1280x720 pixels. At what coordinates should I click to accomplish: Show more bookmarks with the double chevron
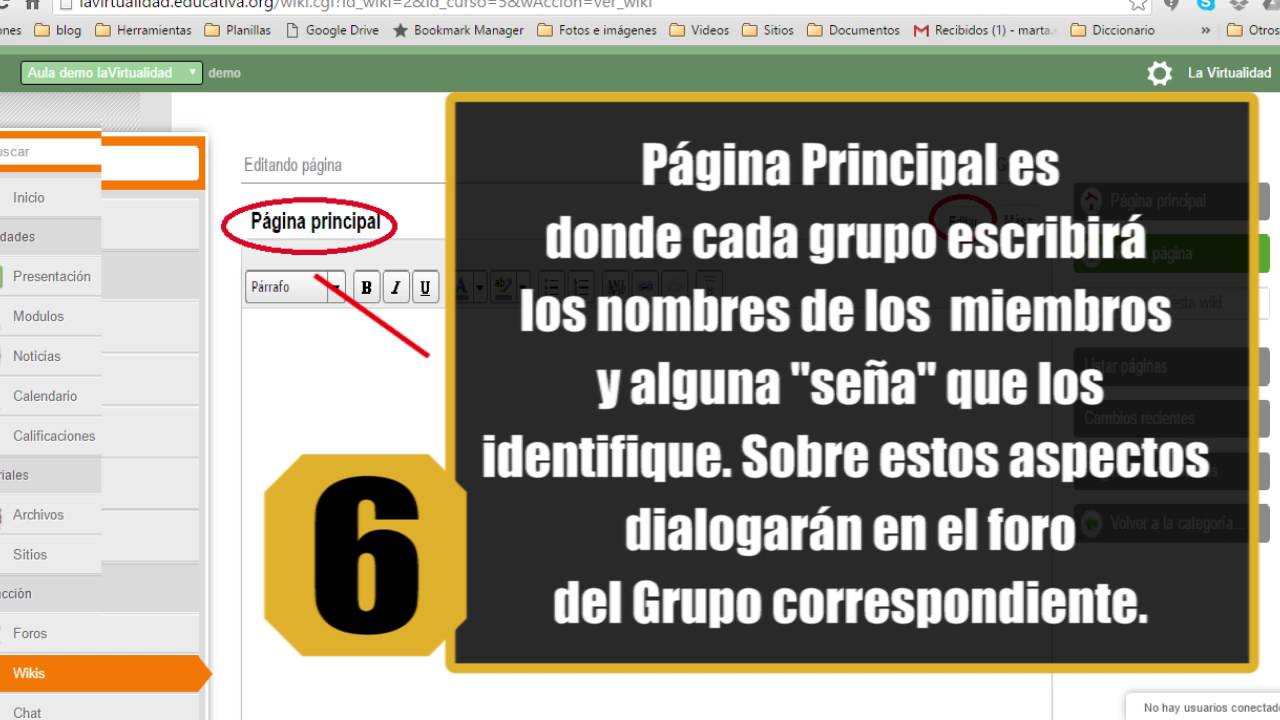pyautogui.click(x=1205, y=30)
